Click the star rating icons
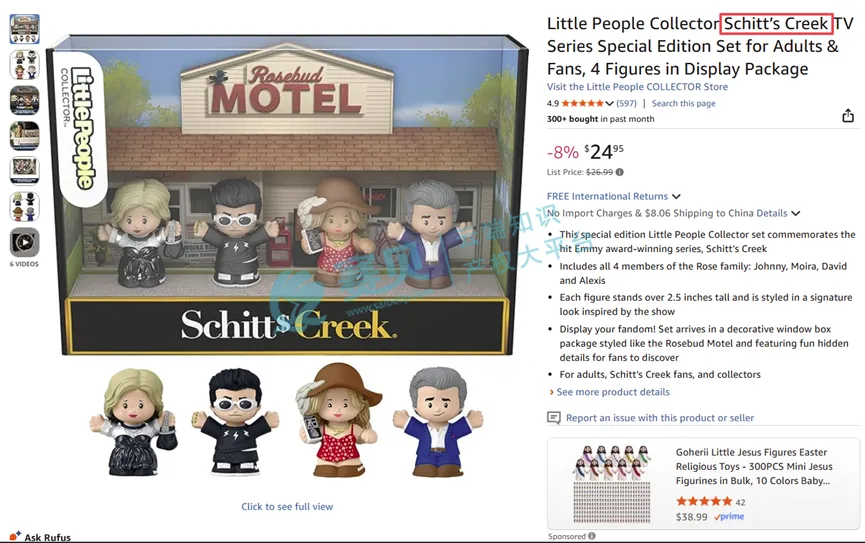Viewport: 865px width, 543px height. coord(583,103)
